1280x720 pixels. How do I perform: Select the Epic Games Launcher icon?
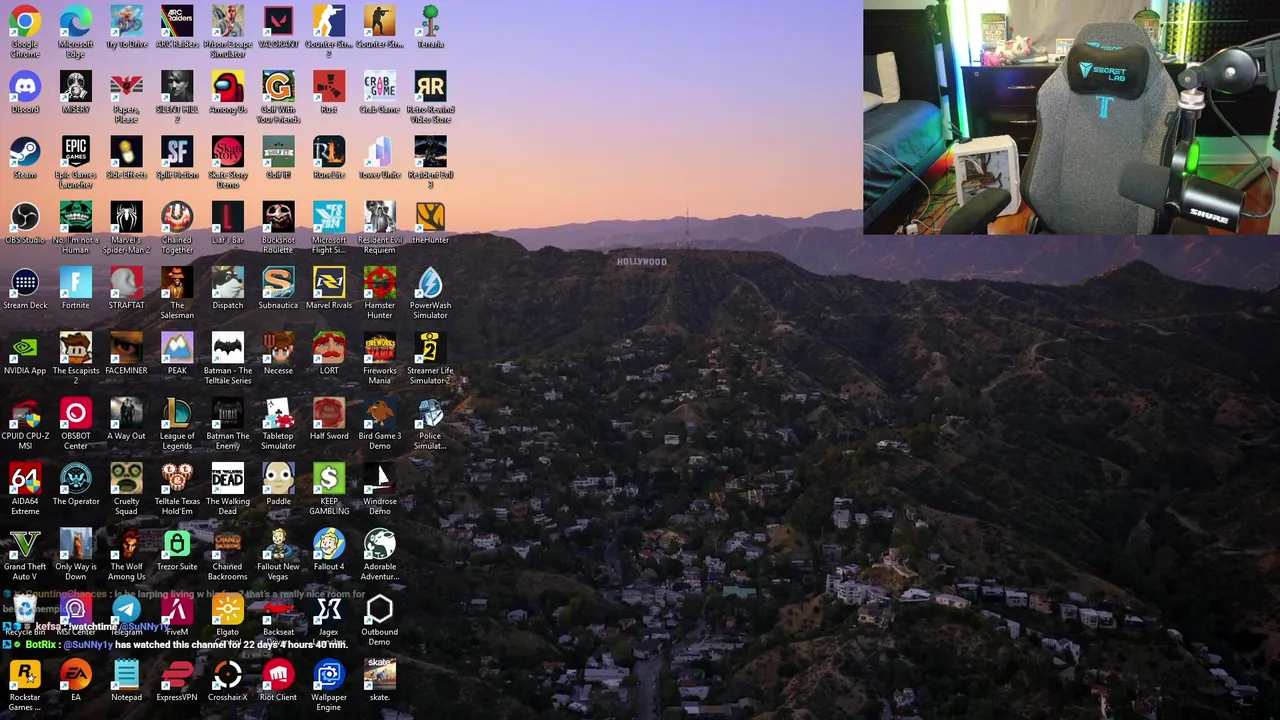coord(76,162)
